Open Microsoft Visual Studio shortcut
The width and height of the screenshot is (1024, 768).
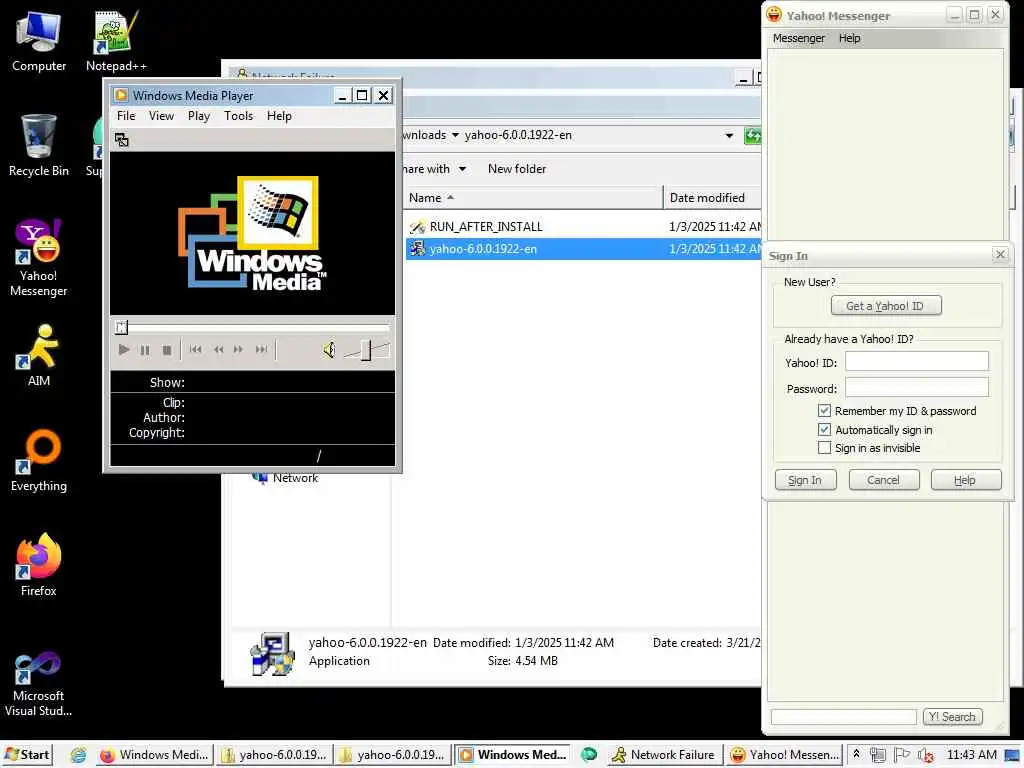(x=39, y=684)
